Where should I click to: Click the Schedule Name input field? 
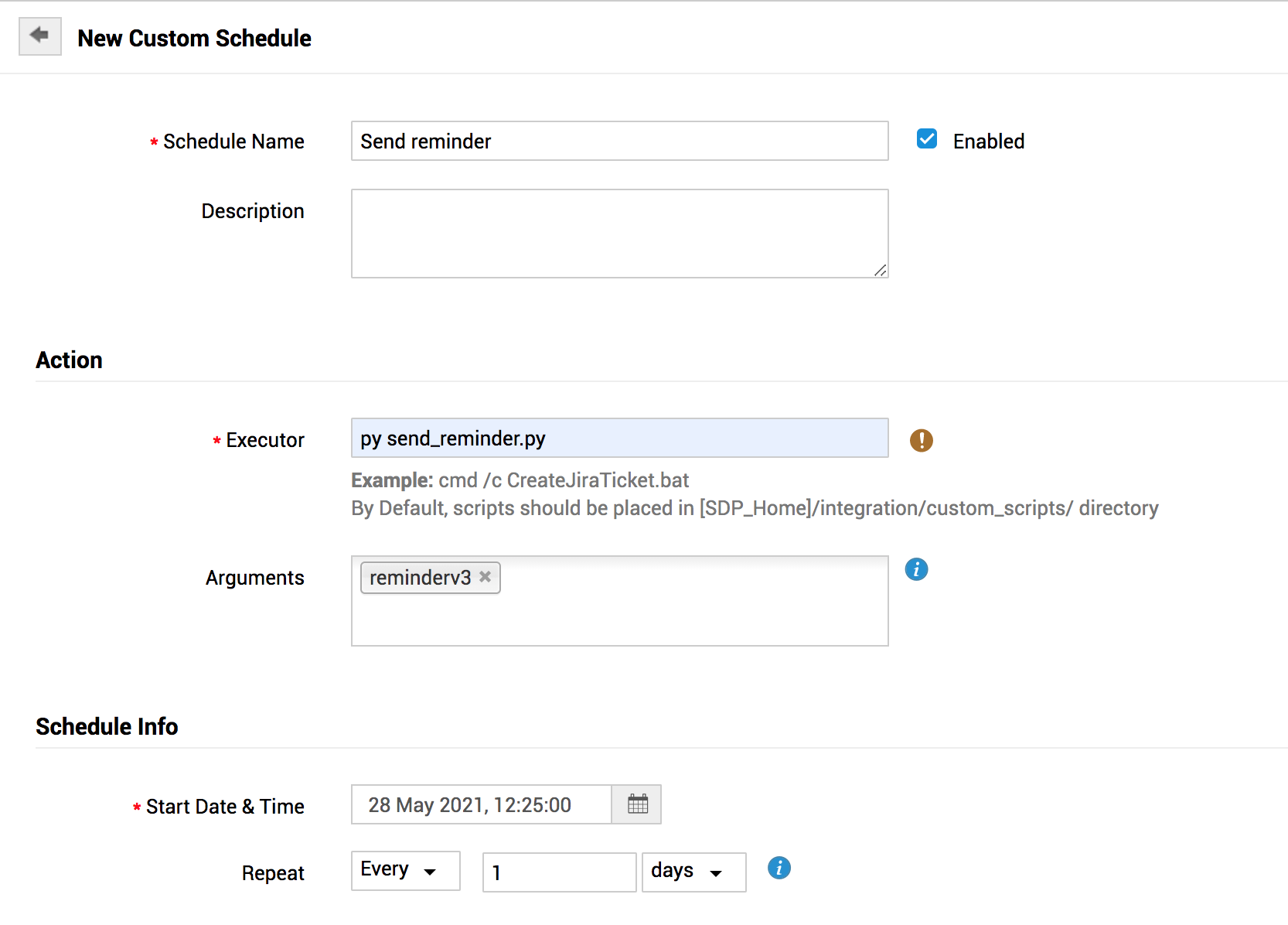(x=619, y=141)
